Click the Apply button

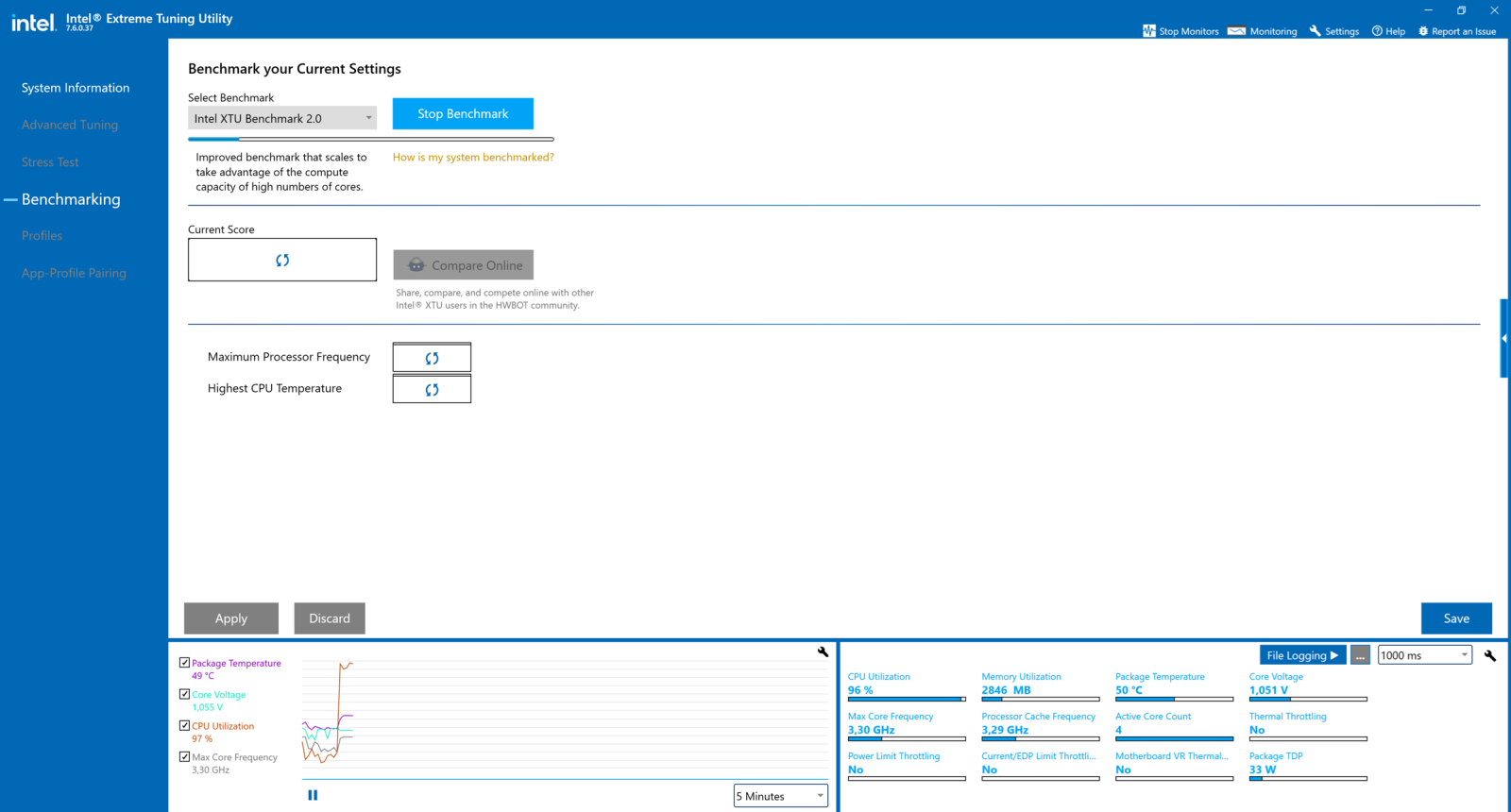click(231, 618)
